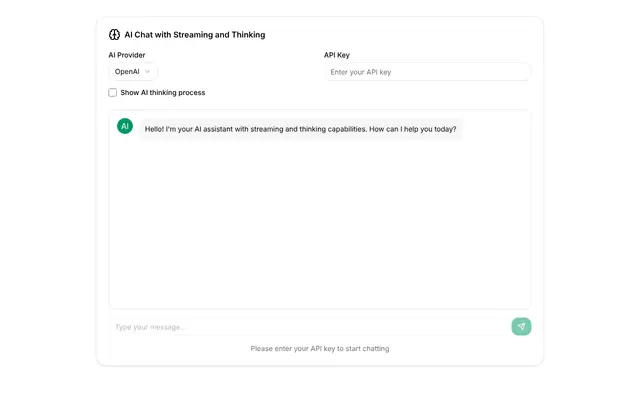The image size is (640, 400).
Task: Click the 'Show AI thinking process' label text
Action: pos(163,93)
